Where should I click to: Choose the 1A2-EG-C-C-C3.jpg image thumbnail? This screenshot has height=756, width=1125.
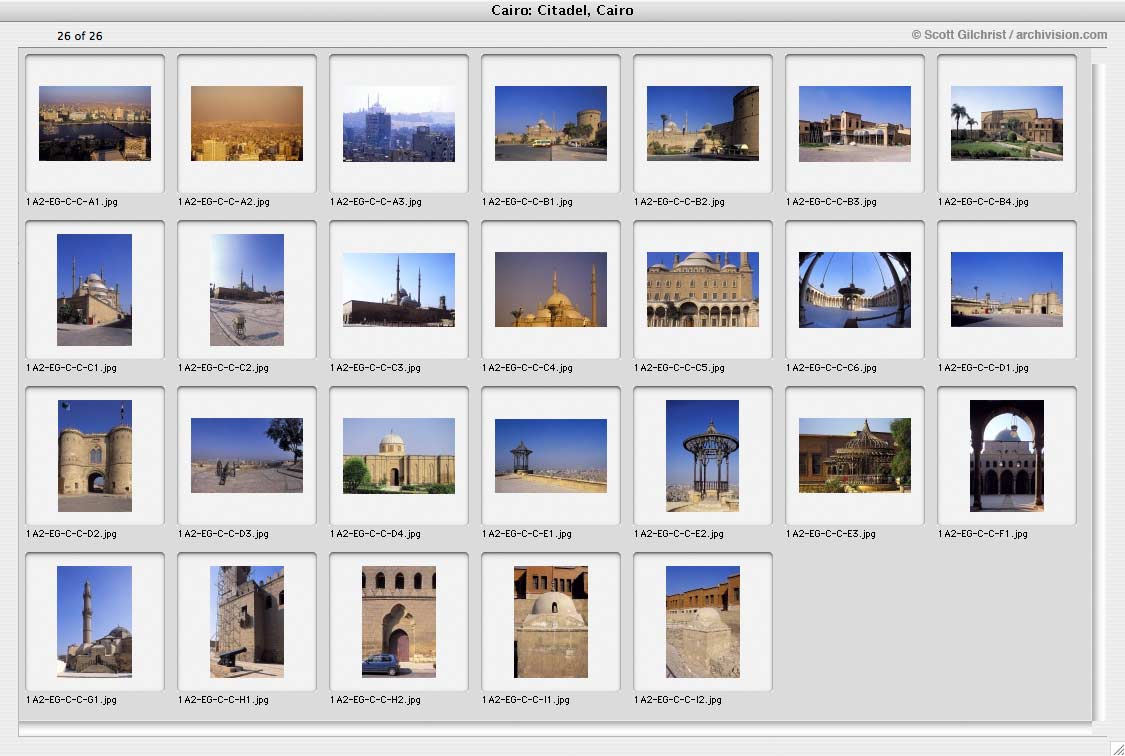(399, 290)
